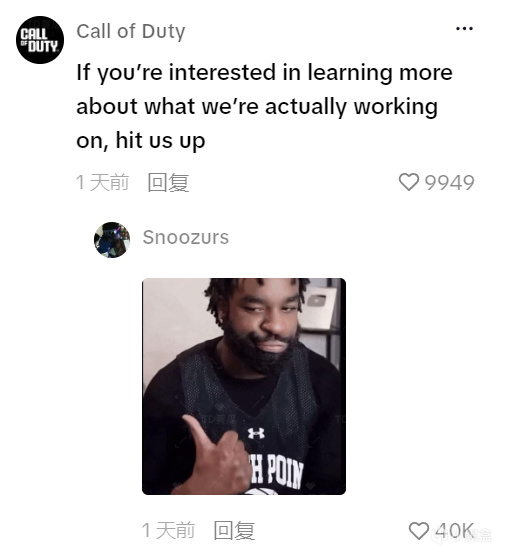Open the Call of Duty profile avatar
Screen dimensions: 507x558
pyautogui.click(x=40, y=40)
